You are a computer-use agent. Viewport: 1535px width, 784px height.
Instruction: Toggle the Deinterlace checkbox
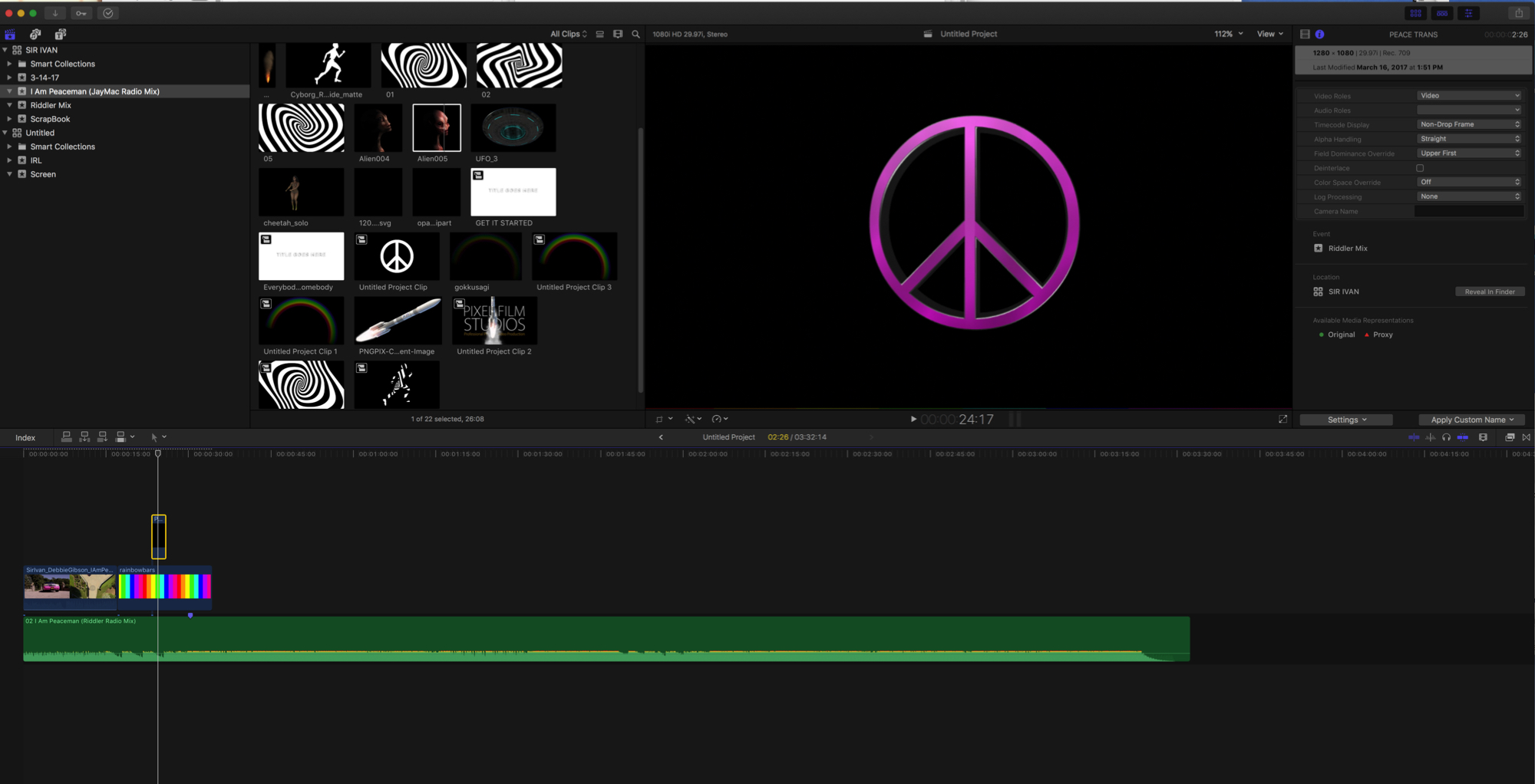tap(1420, 168)
